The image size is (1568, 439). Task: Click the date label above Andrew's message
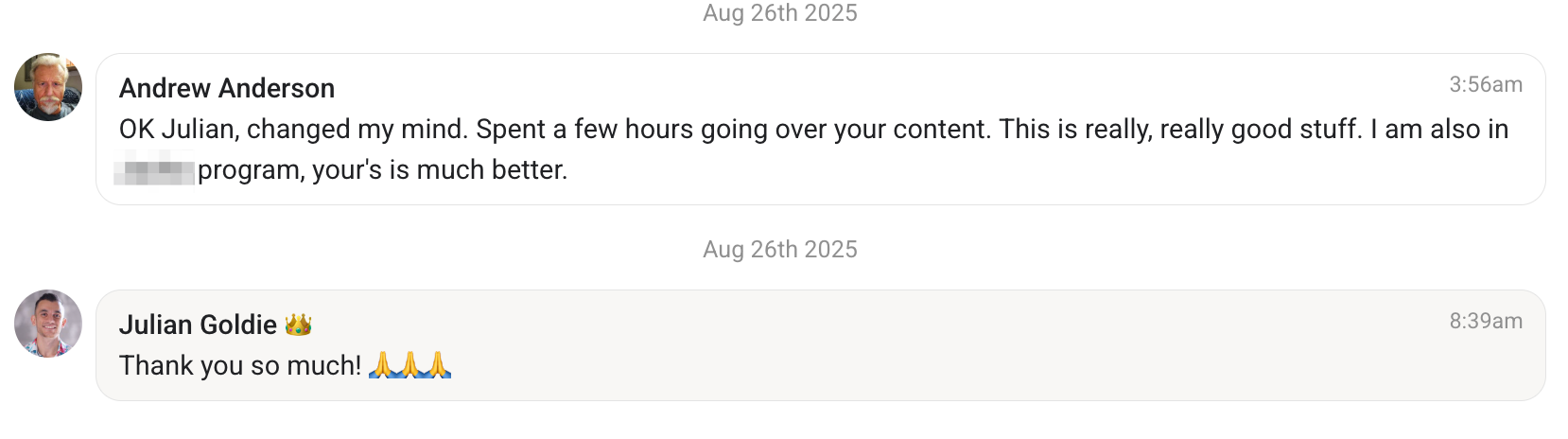coord(780,13)
